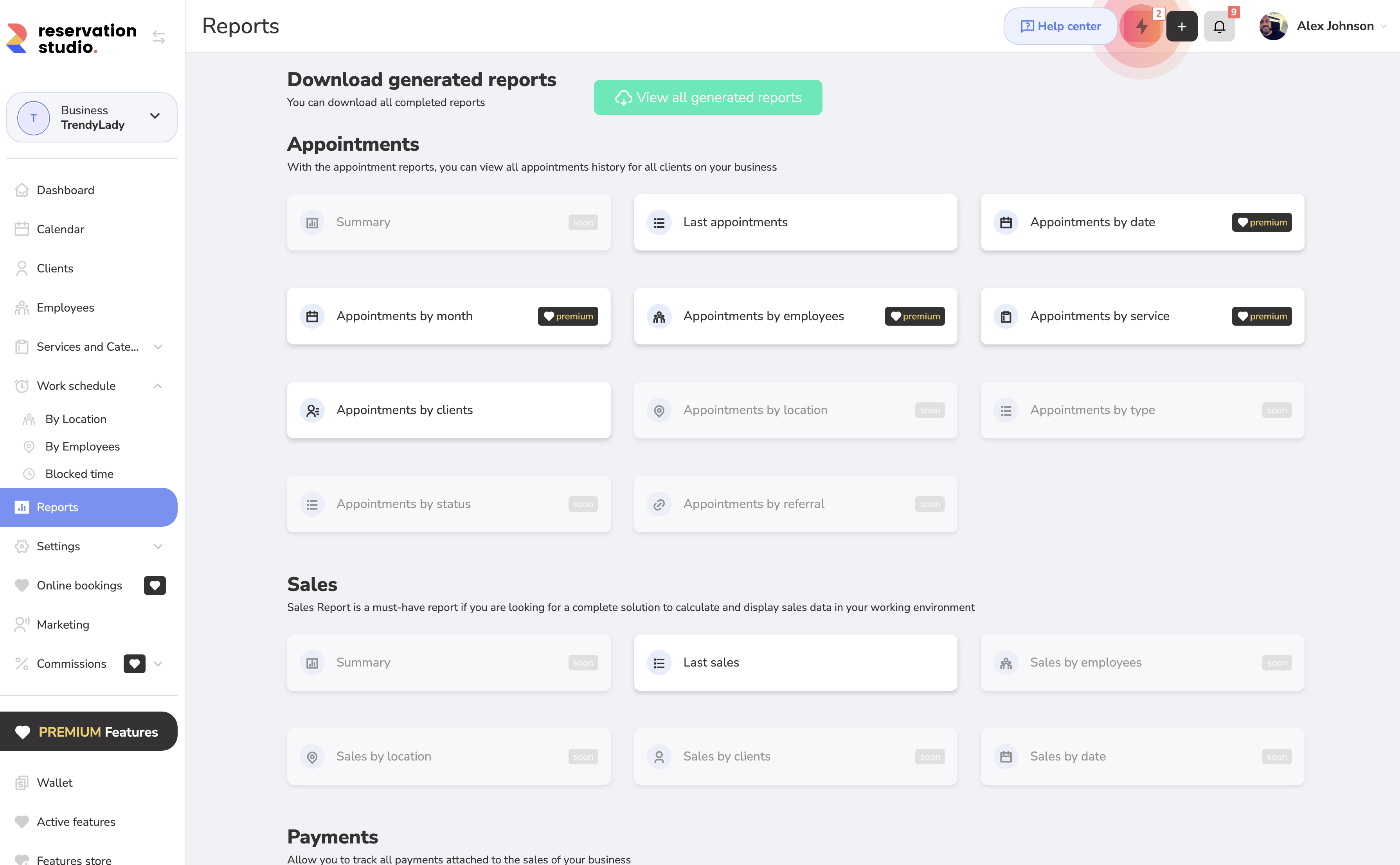Click View all generated reports button
The width and height of the screenshot is (1400, 865).
[x=708, y=97]
